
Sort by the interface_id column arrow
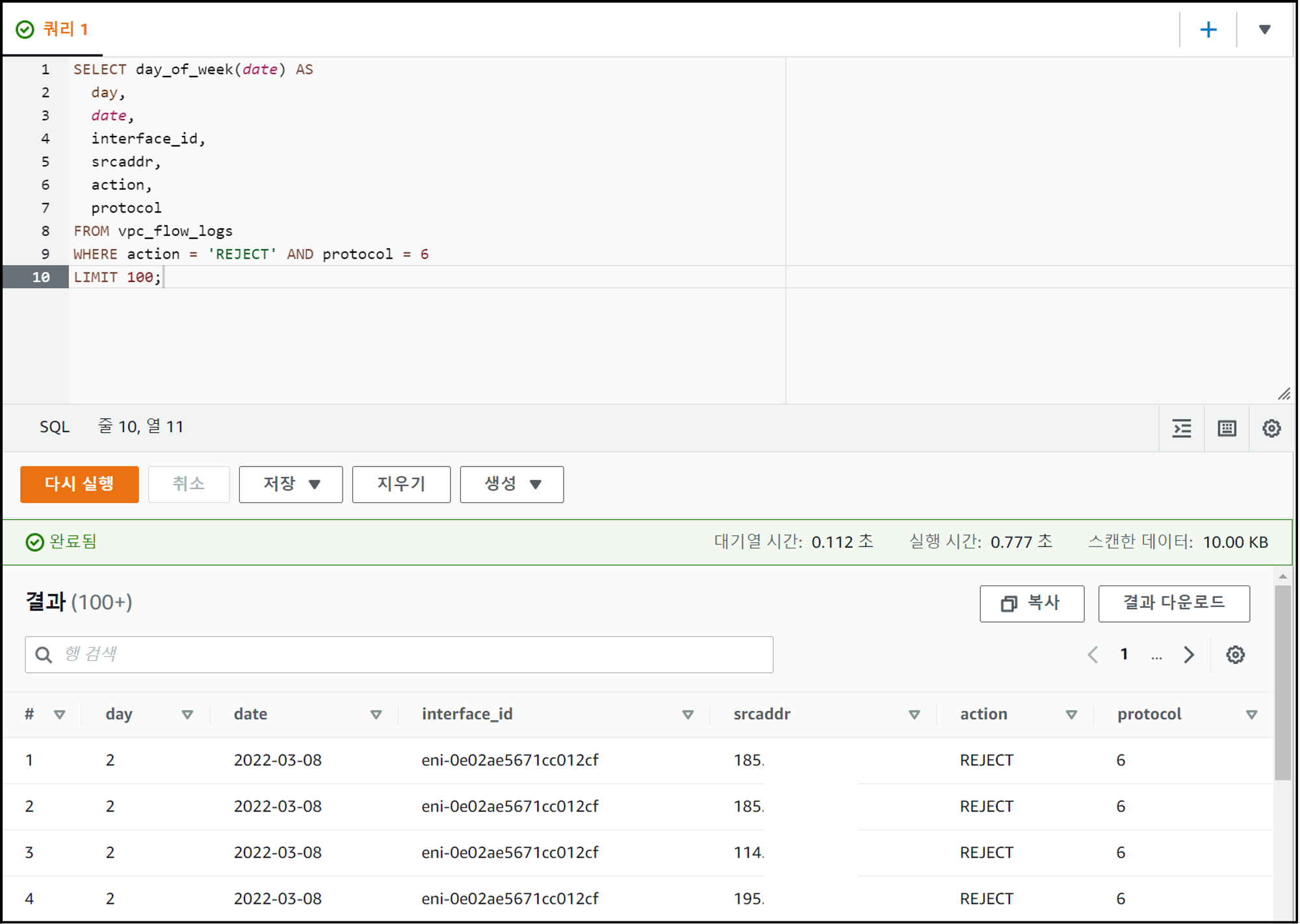pos(688,715)
